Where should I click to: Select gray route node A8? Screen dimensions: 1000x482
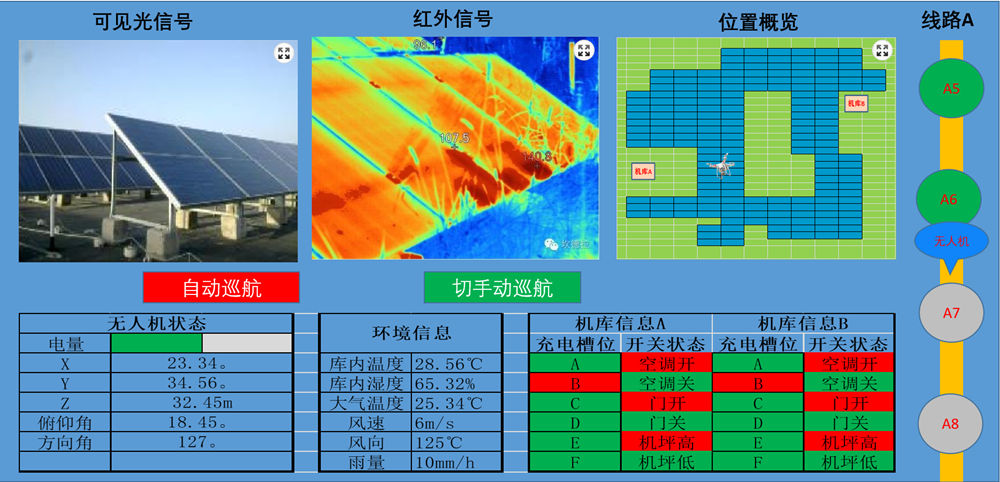pos(950,423)
